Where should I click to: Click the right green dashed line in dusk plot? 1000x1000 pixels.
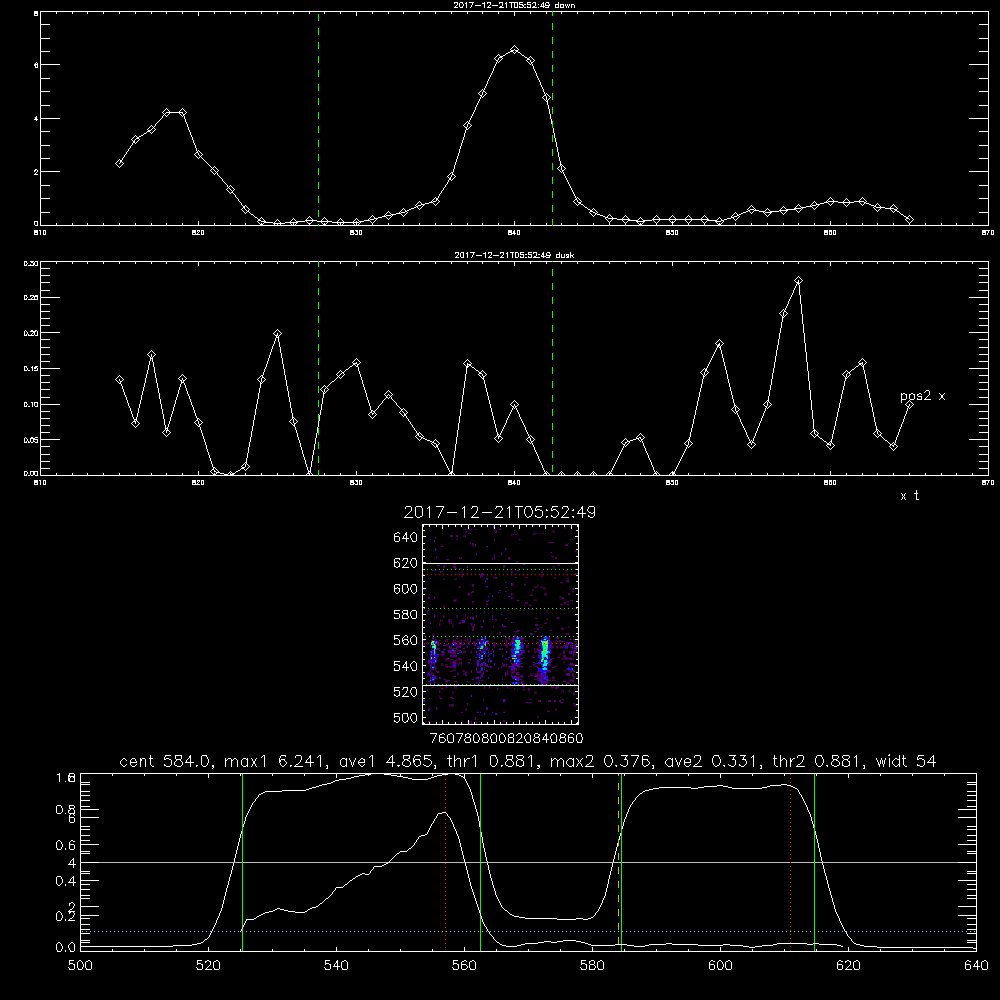[552, 368]
